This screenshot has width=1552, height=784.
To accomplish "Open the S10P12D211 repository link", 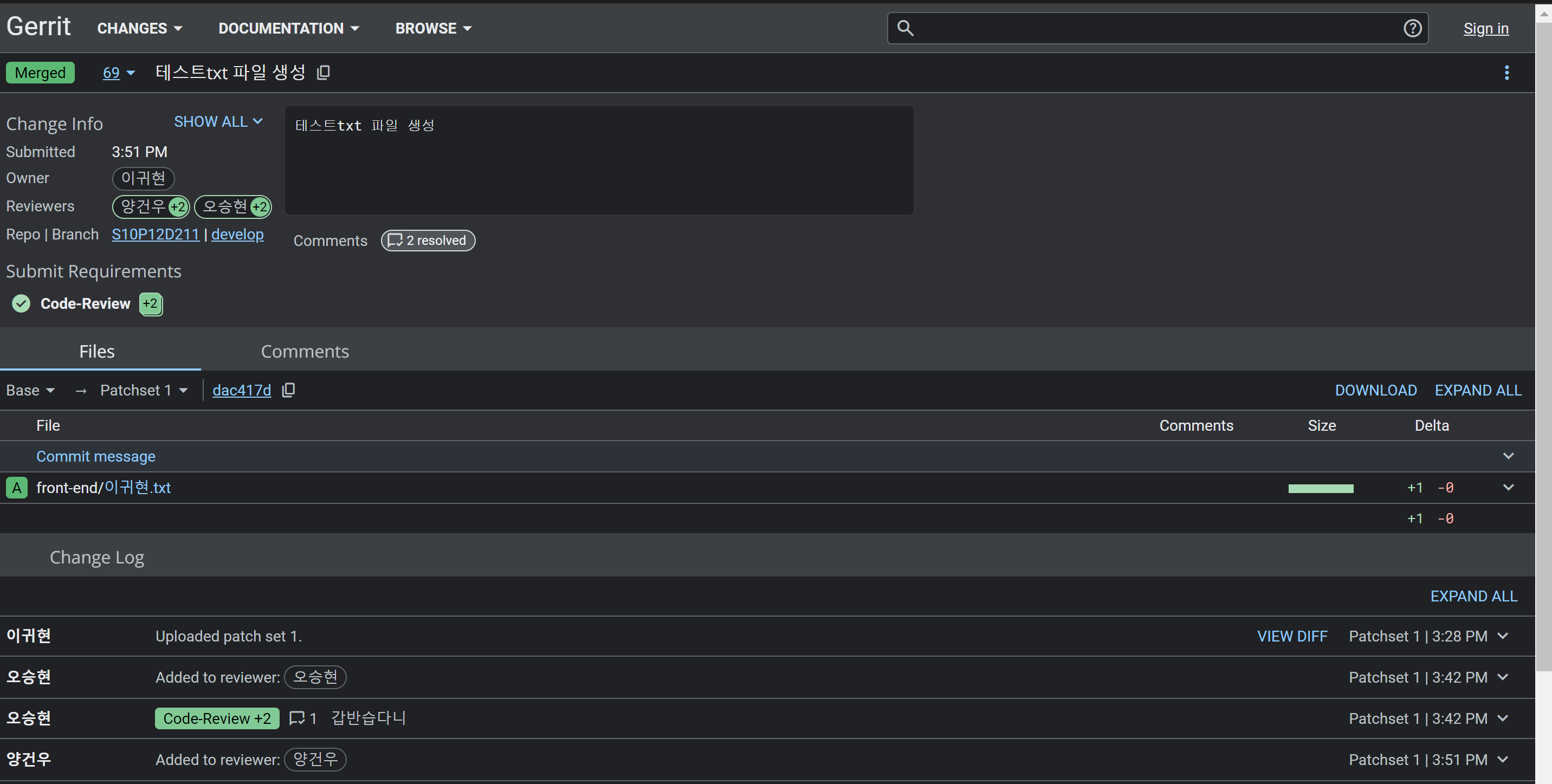I will [156, 235].
